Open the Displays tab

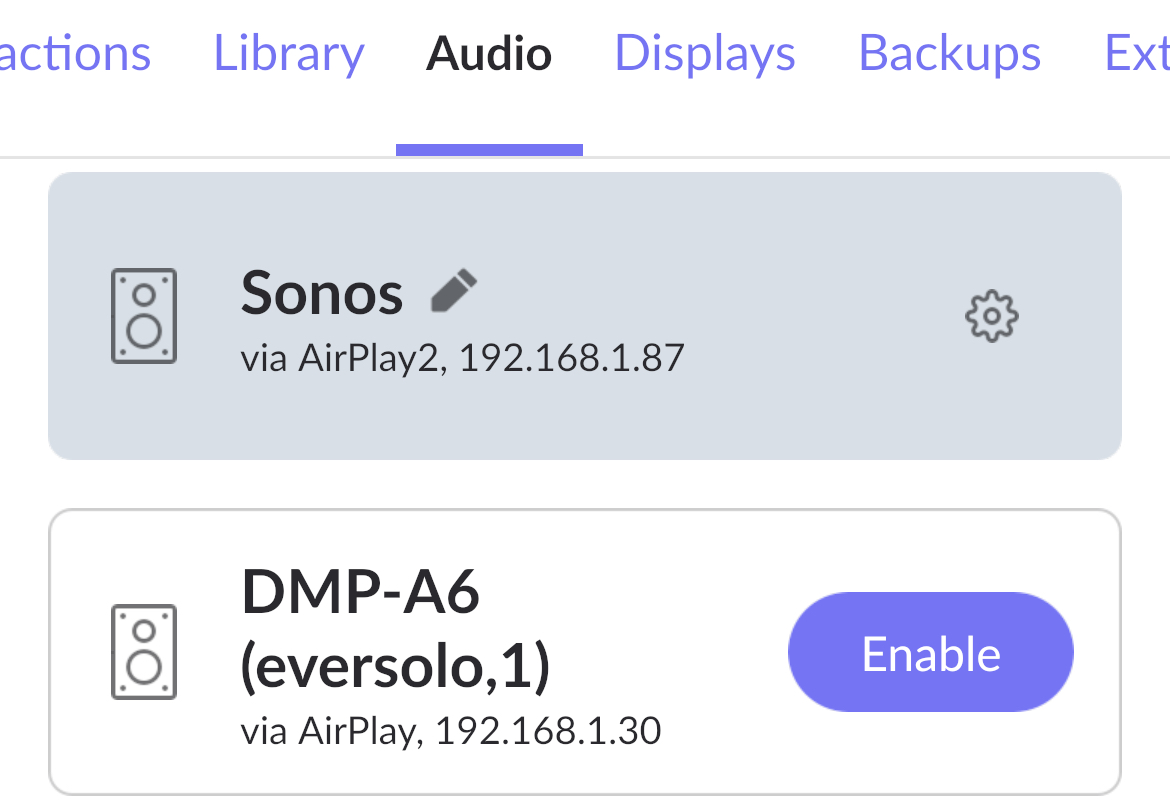[x=705, y=53]
